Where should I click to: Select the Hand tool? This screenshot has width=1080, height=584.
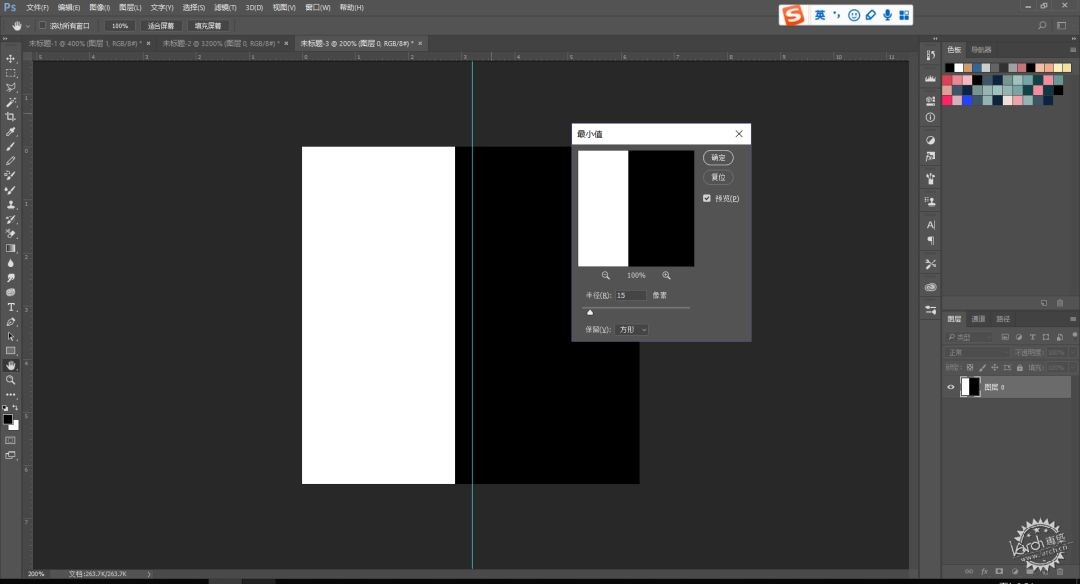pyautogui.click(x=10, y=365)
